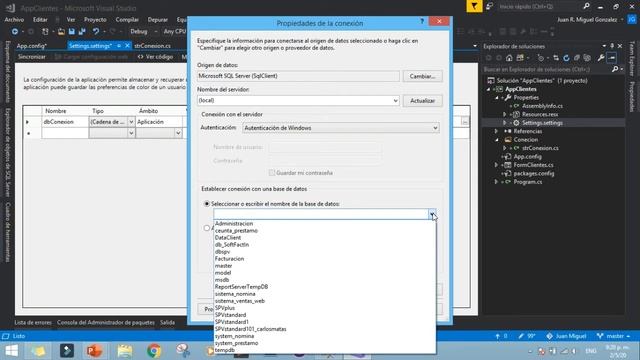The height and width of the screenshot is (360, 640).
Task: Switch to the strConexion.cs tab
Action: 153,46
